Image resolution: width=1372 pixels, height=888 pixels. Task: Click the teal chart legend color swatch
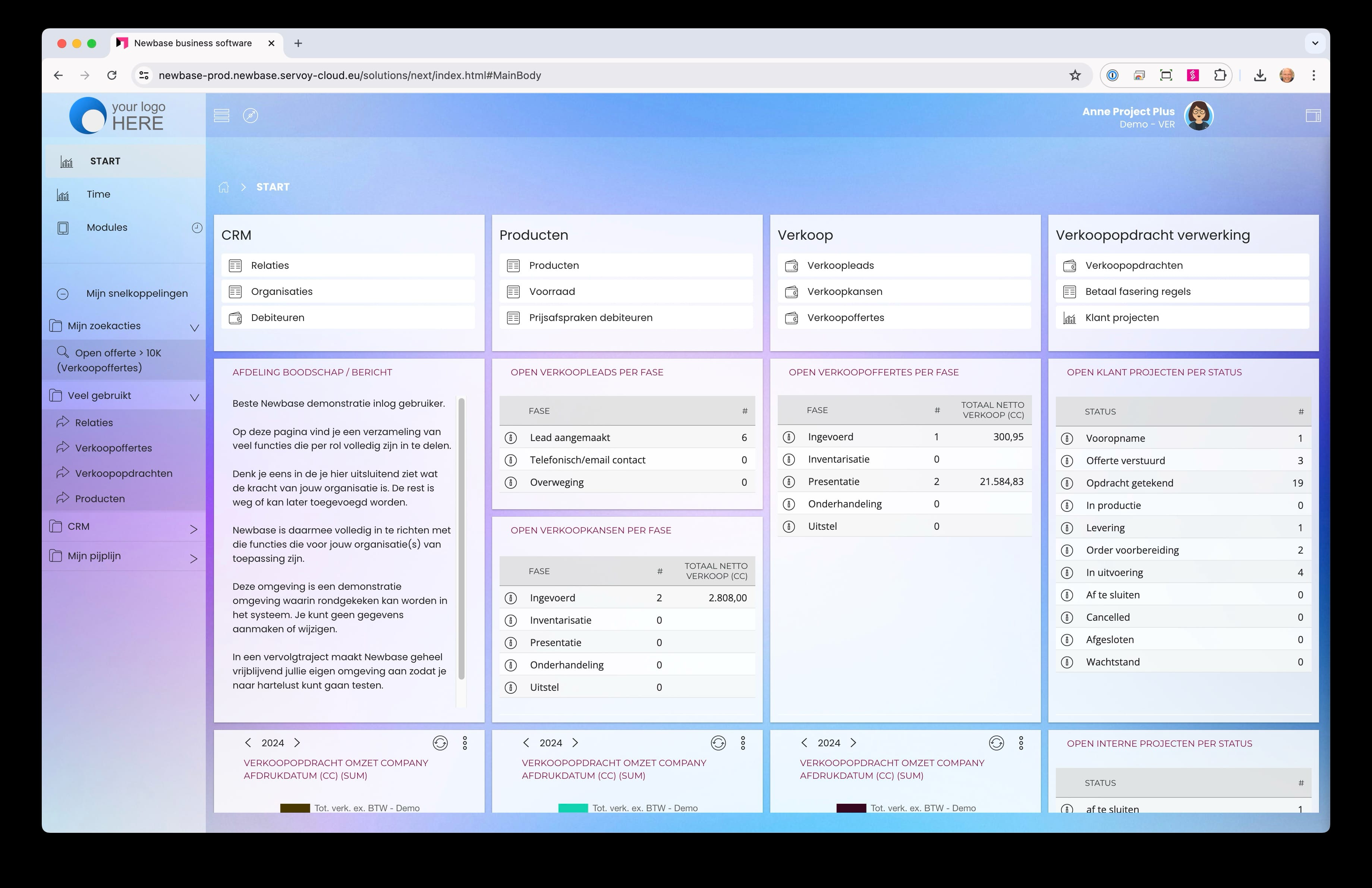pyautogui.click(x=572, y=808)
